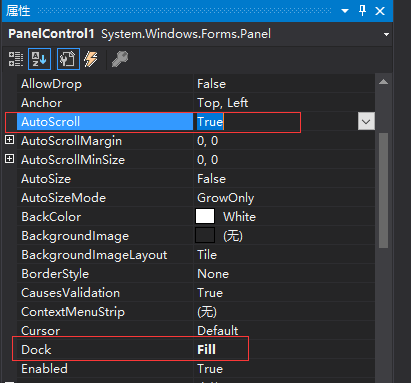Open the panel window position dropdown arrow

345,11
